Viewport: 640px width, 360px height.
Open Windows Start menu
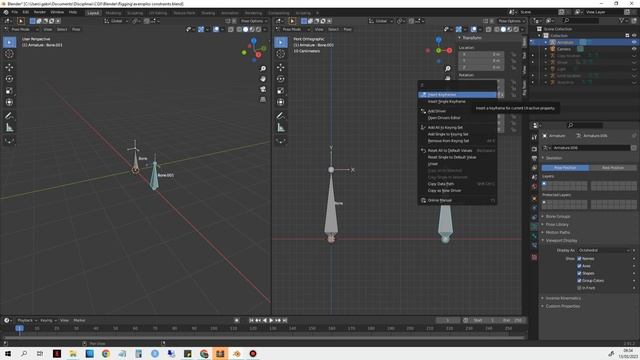8,353
